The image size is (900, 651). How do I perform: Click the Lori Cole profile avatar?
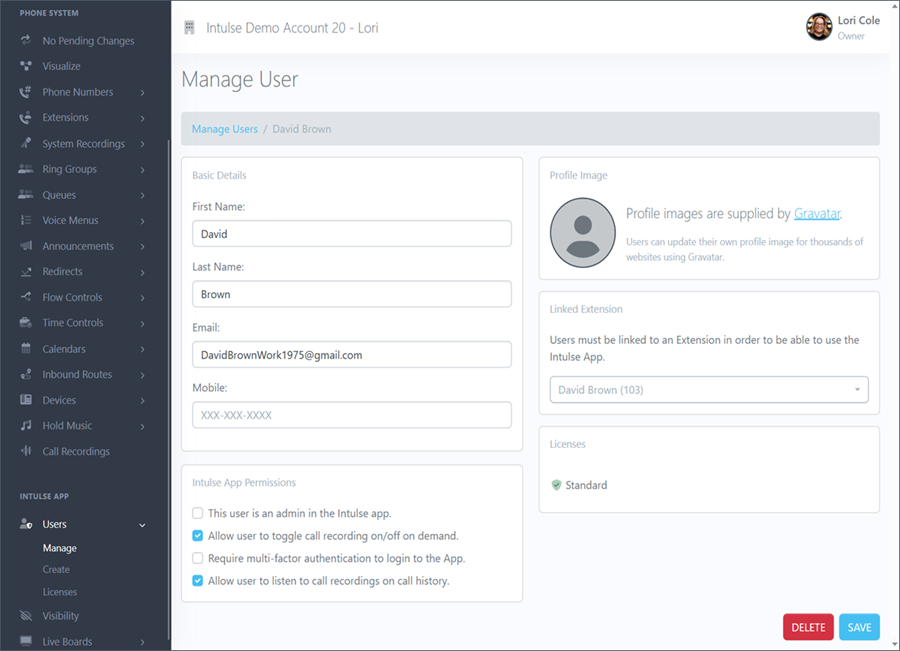click(819, 27)
